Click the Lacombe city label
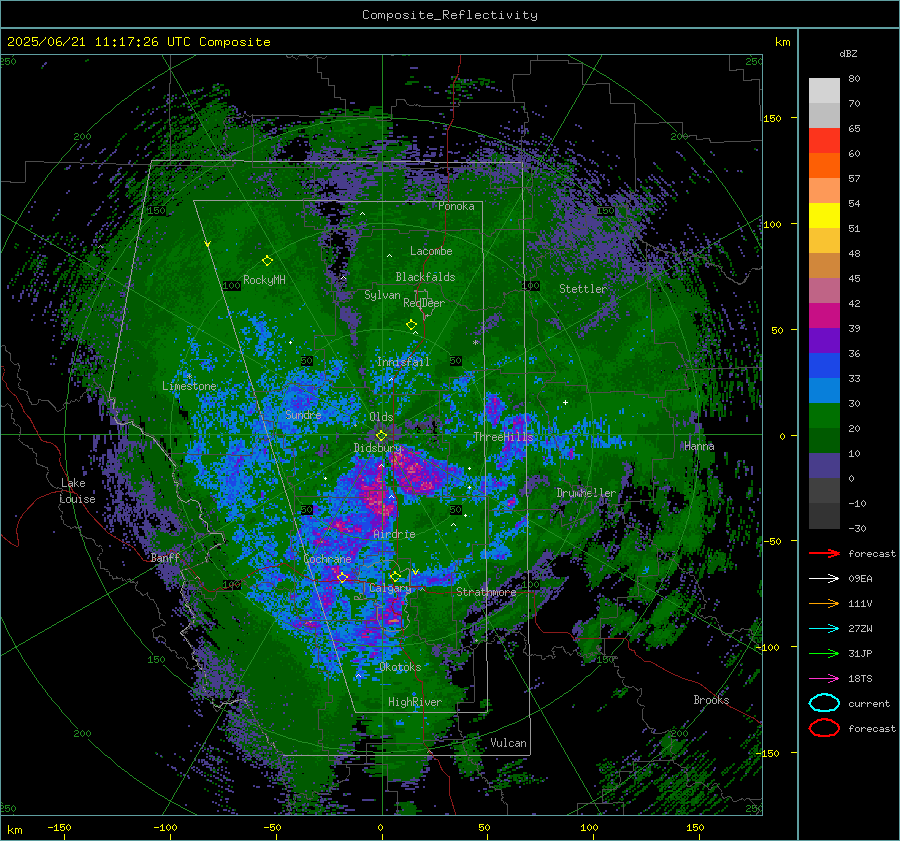This screenshot has height=841, width=900. pos(431,251)
